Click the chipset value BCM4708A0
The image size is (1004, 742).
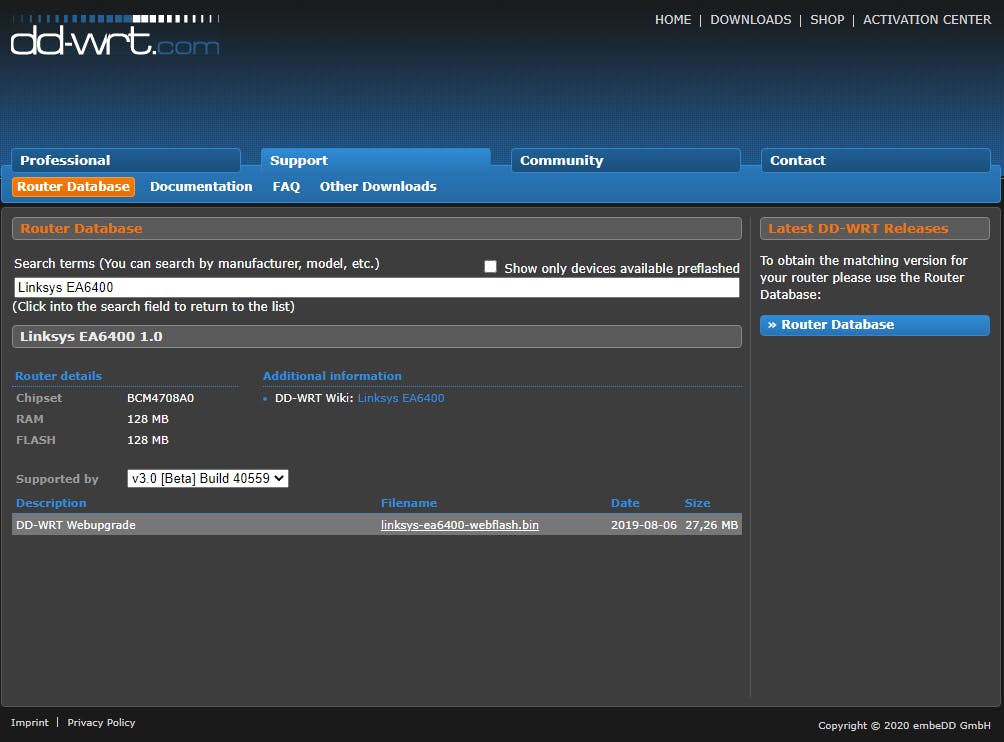[160, 398]
